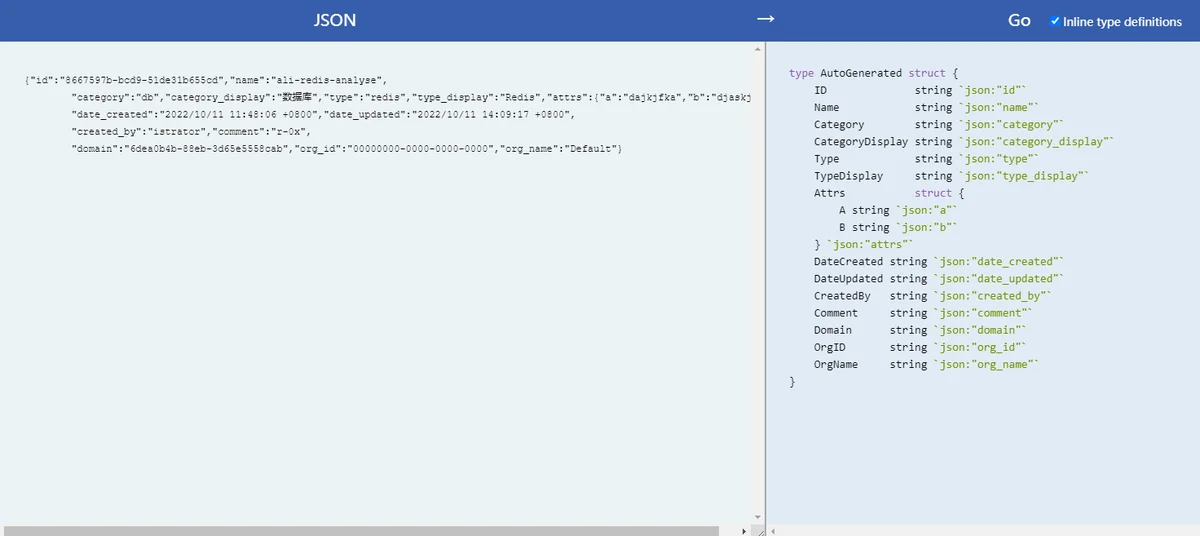Screen dimensions: 1200x536
Task: Click the type AutoGenerated struct line
Action: tap(874, 73)
